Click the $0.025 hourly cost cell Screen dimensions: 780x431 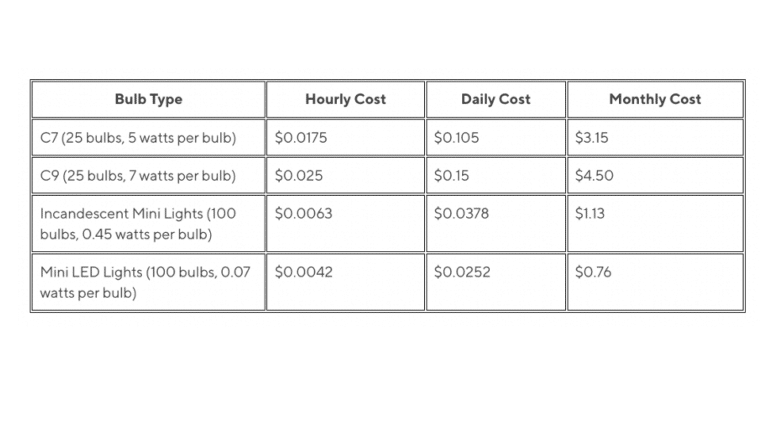tap(297, 175)
